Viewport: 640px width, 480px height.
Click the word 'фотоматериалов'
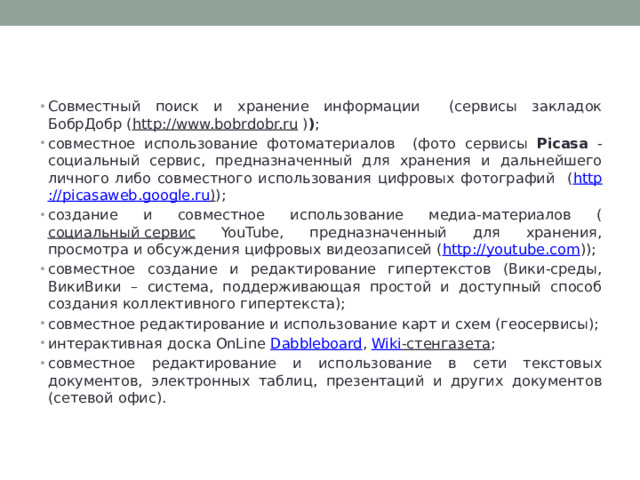[331, 144]
